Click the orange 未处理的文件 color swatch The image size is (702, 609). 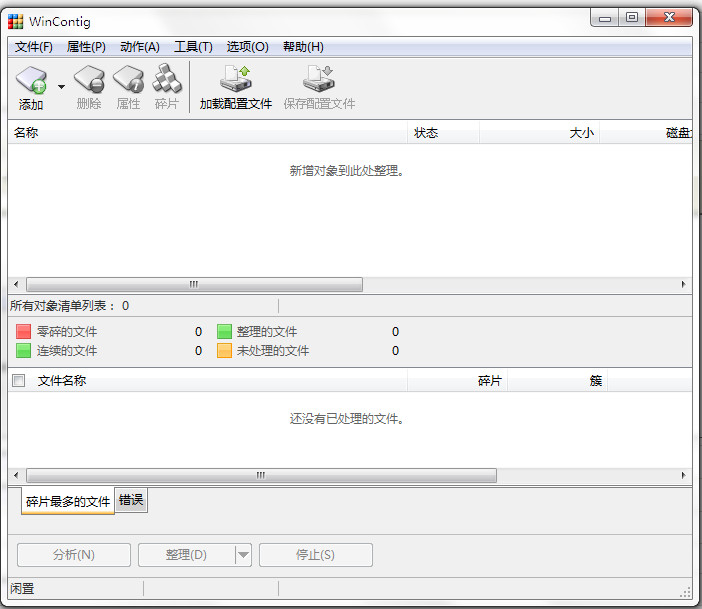tap(224, 351)
